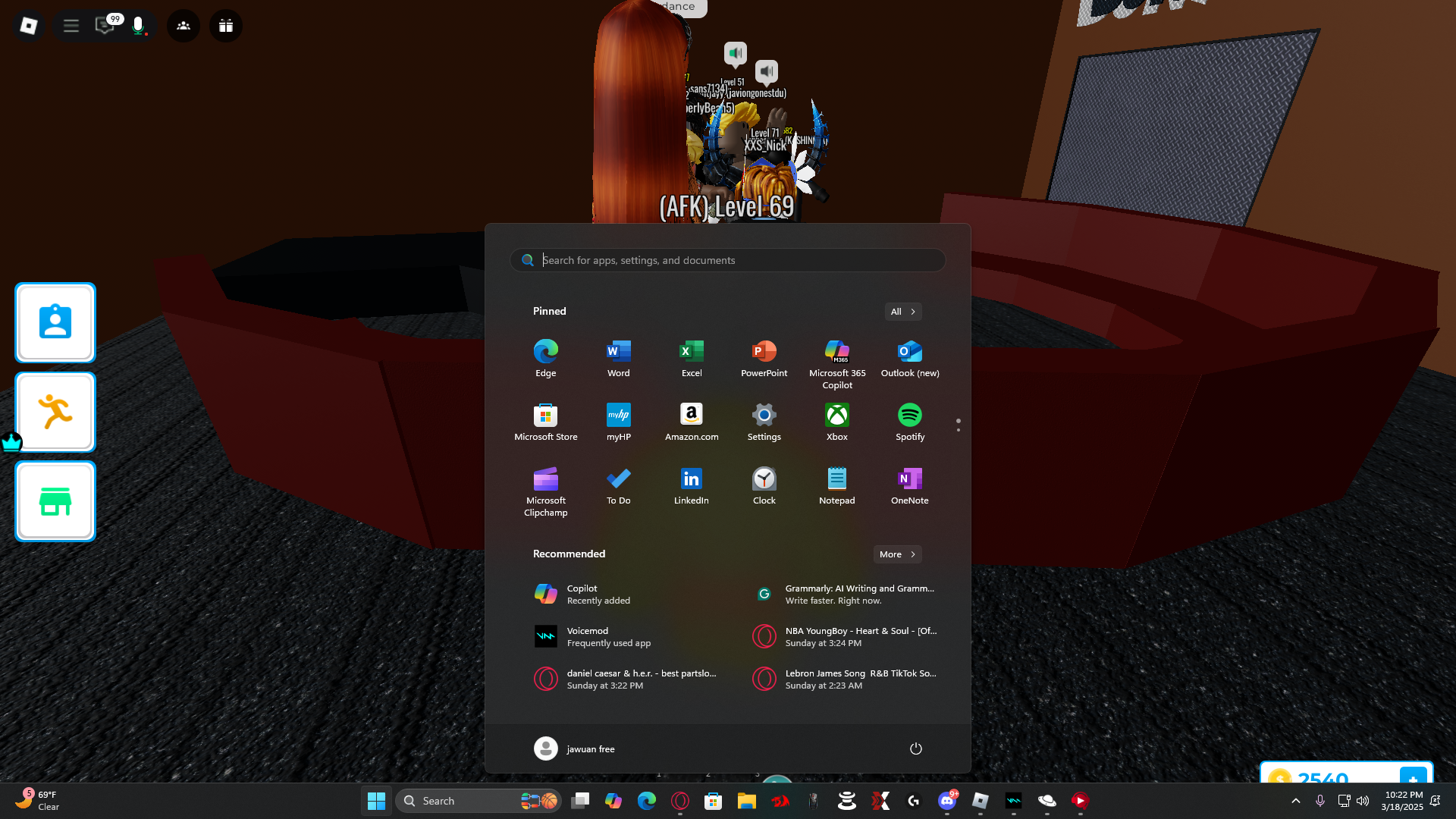Screen dimensions: 1456x819
Task: Open Discord on the taskbar
Action: [x=947, y=801]
